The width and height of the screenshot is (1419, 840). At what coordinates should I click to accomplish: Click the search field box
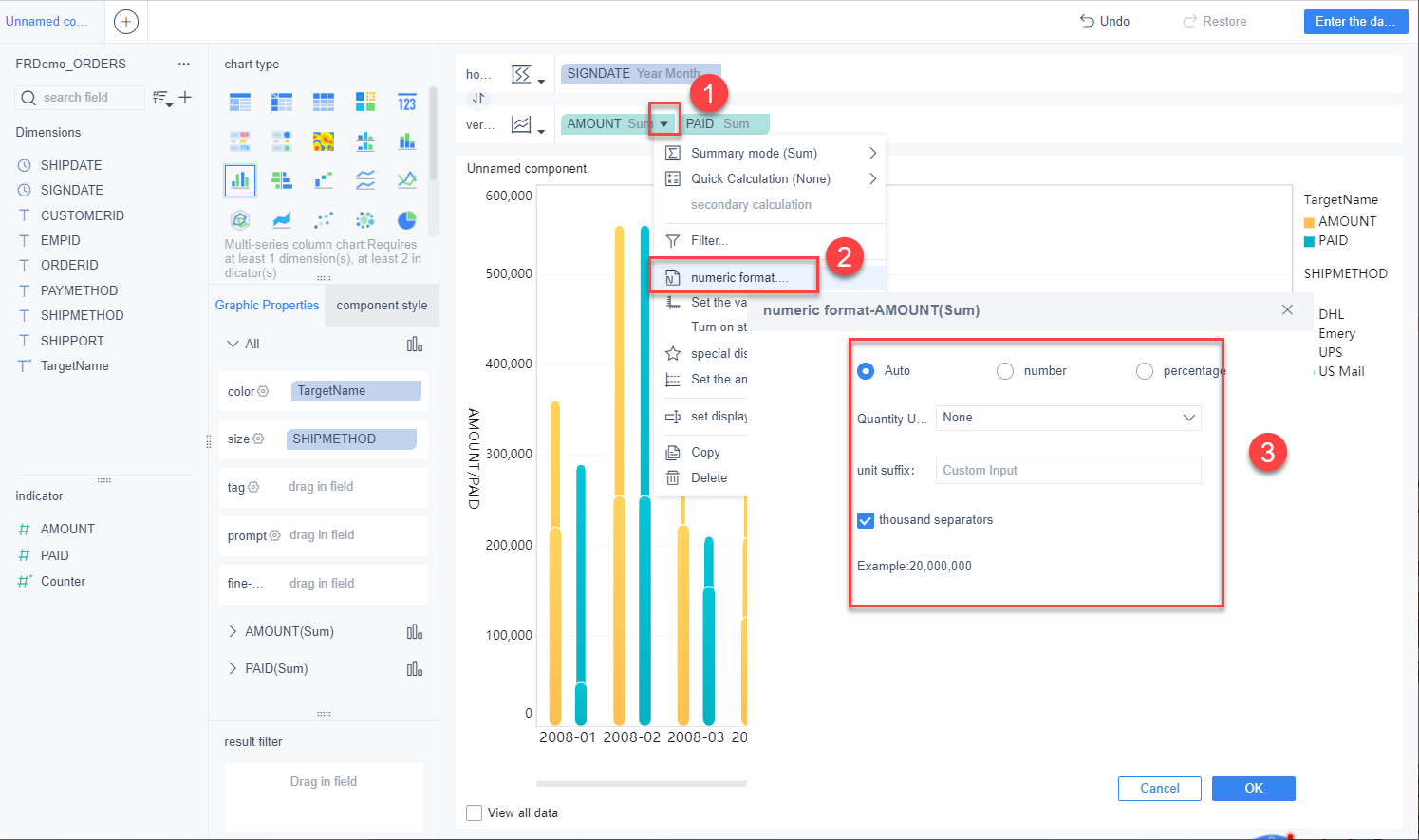click(x=81, y=98)
